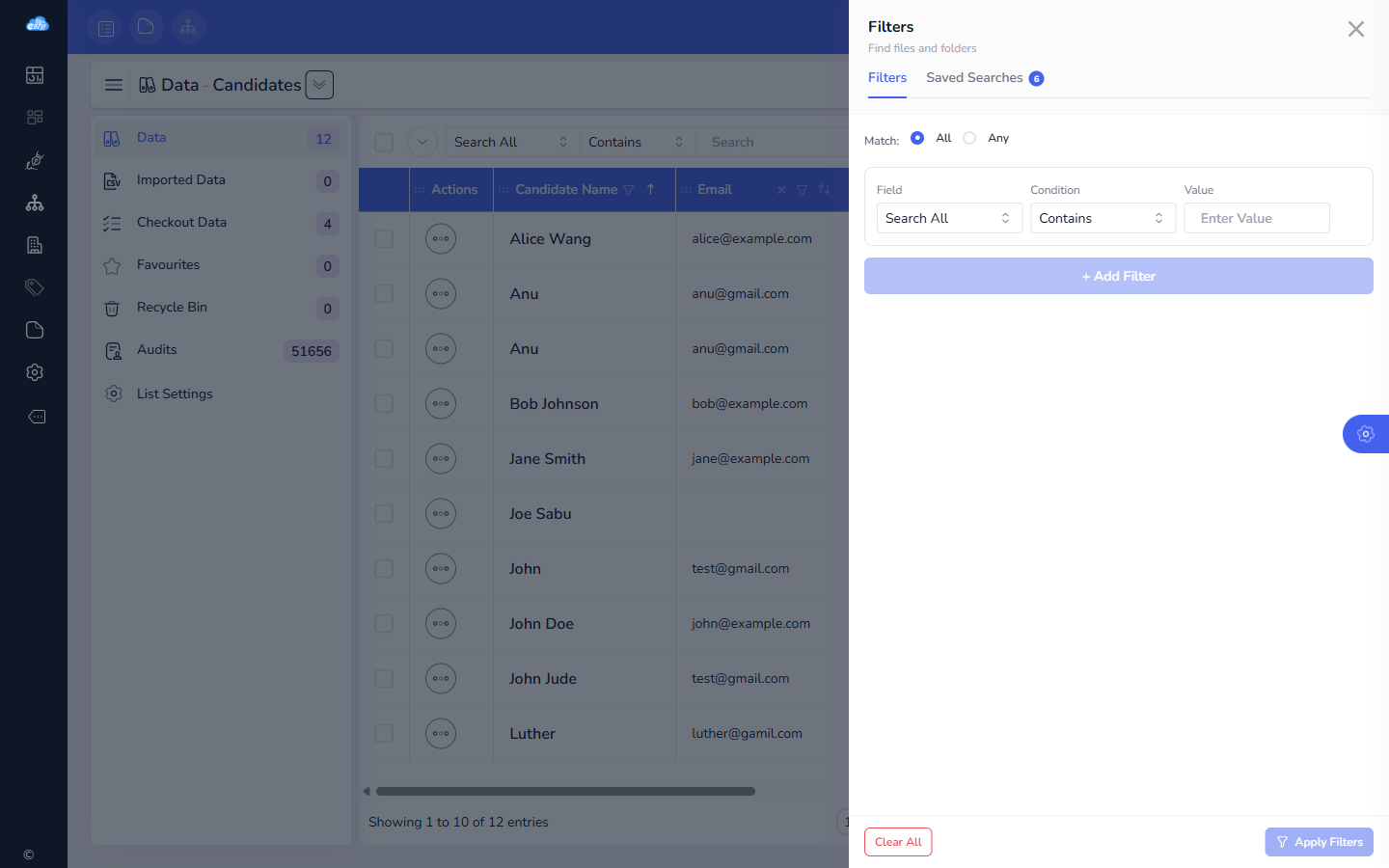Tick the checkbox for Joe Sabu row

pyautogui.click(x=384, y=513)
